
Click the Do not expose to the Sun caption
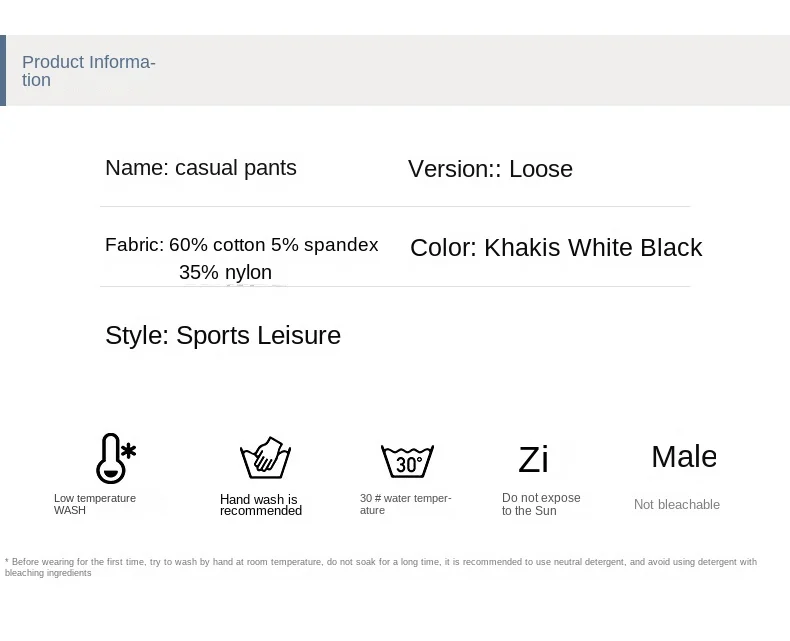(x=541, y=504)
